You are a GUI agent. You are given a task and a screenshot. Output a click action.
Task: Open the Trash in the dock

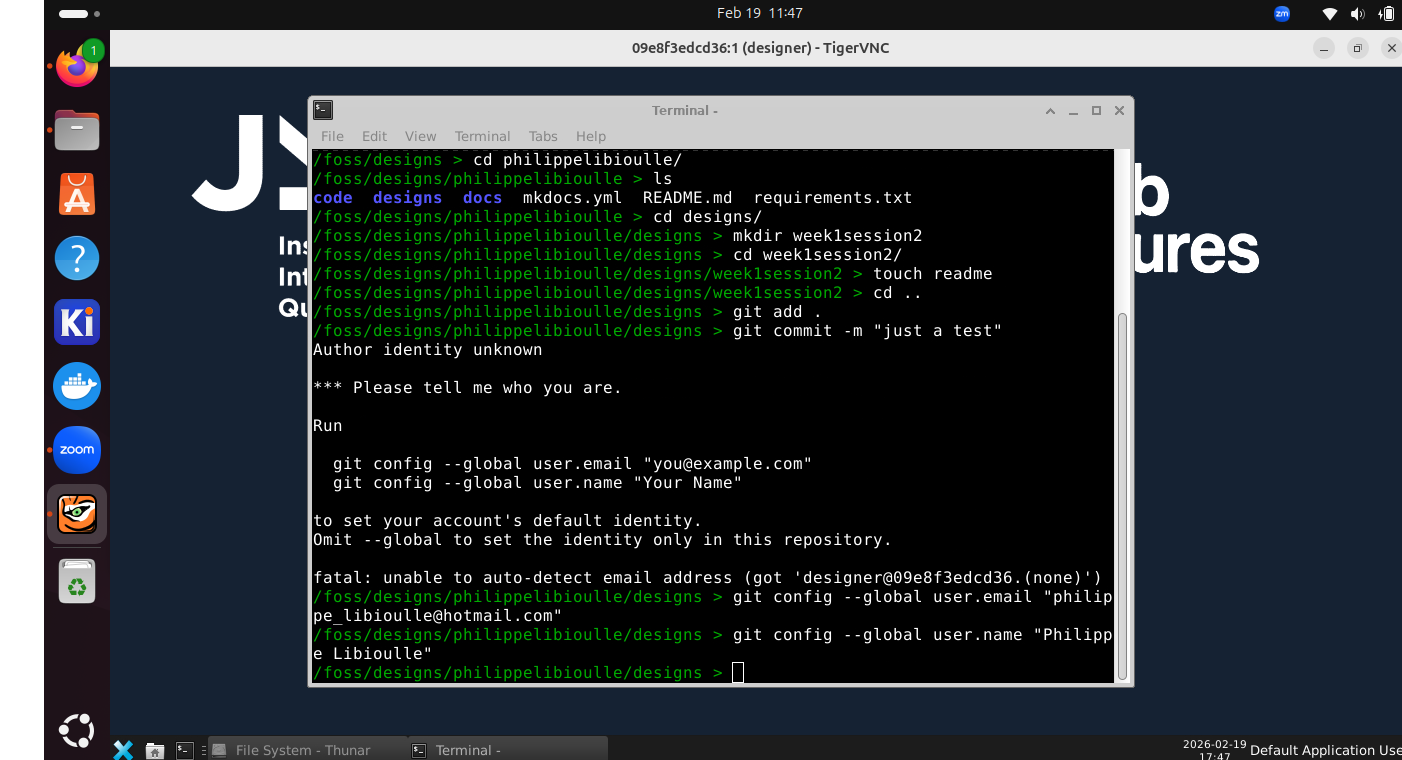[77, 580]
